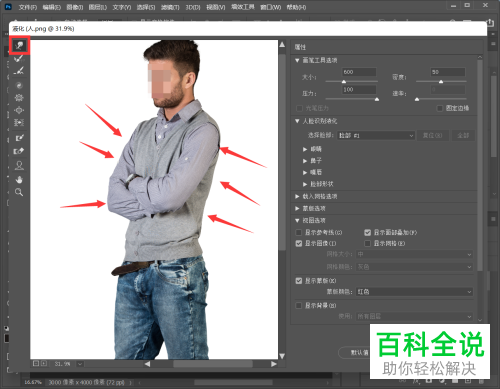Open the 使用 (Use) dropdown under Show Backdrop

tap(414, 316)
